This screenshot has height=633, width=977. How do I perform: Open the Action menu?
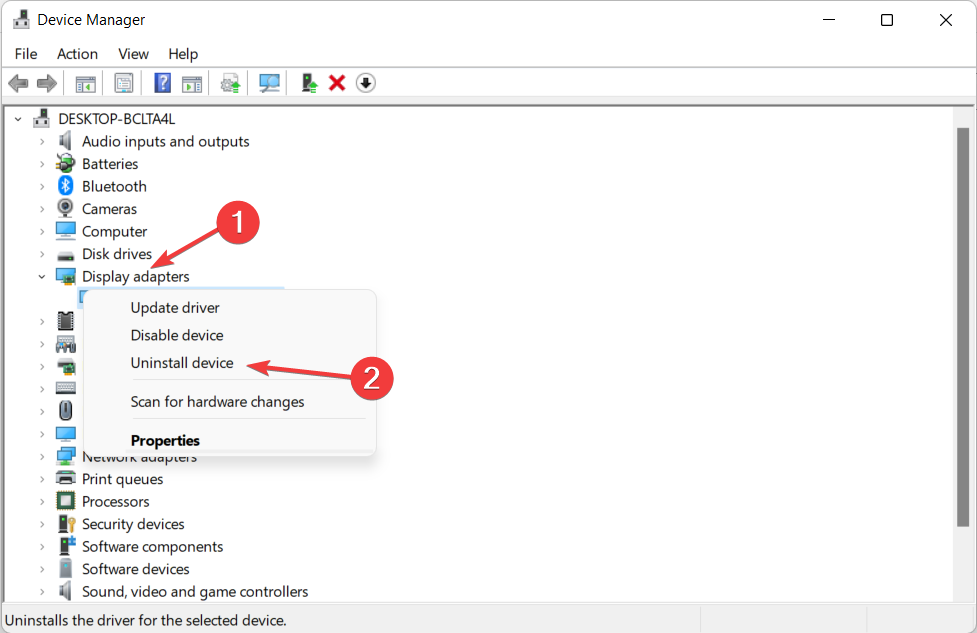click(x=77, y=54)
